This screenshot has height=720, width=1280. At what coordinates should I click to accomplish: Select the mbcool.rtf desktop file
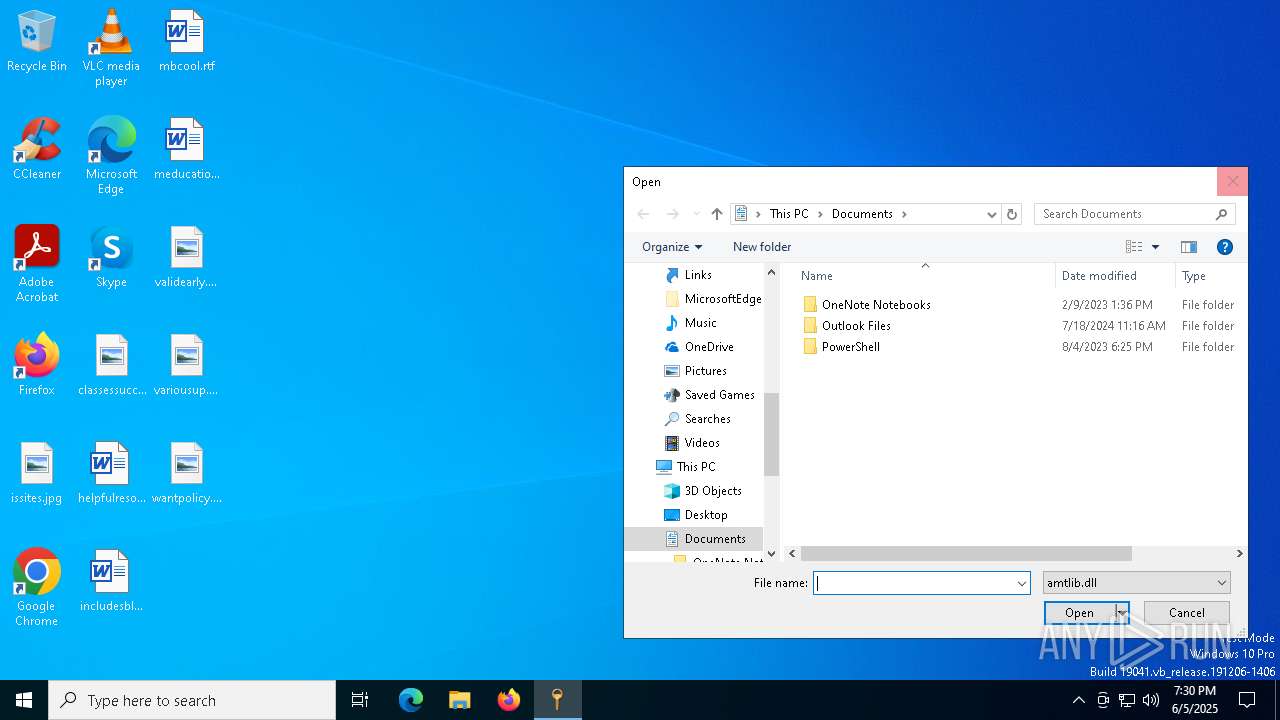click(186, 42)
